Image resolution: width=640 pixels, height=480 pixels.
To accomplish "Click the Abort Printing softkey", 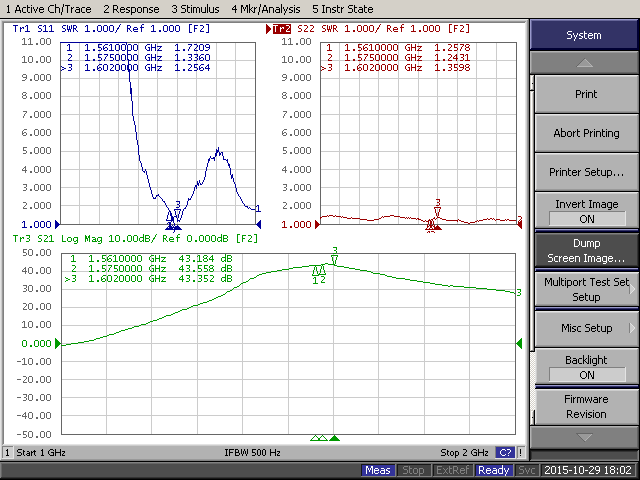I will pos(586,133).
